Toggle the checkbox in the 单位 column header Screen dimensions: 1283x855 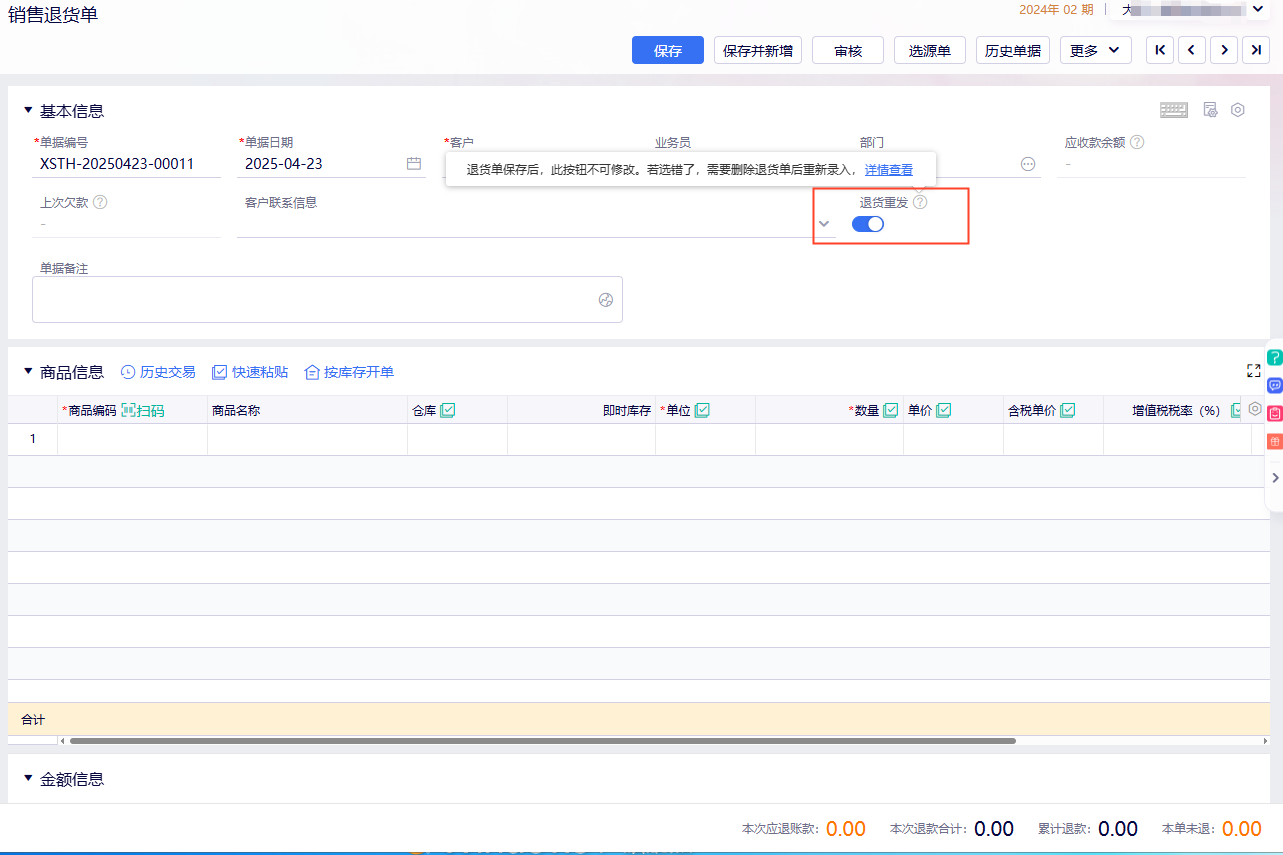click(702, 410)
